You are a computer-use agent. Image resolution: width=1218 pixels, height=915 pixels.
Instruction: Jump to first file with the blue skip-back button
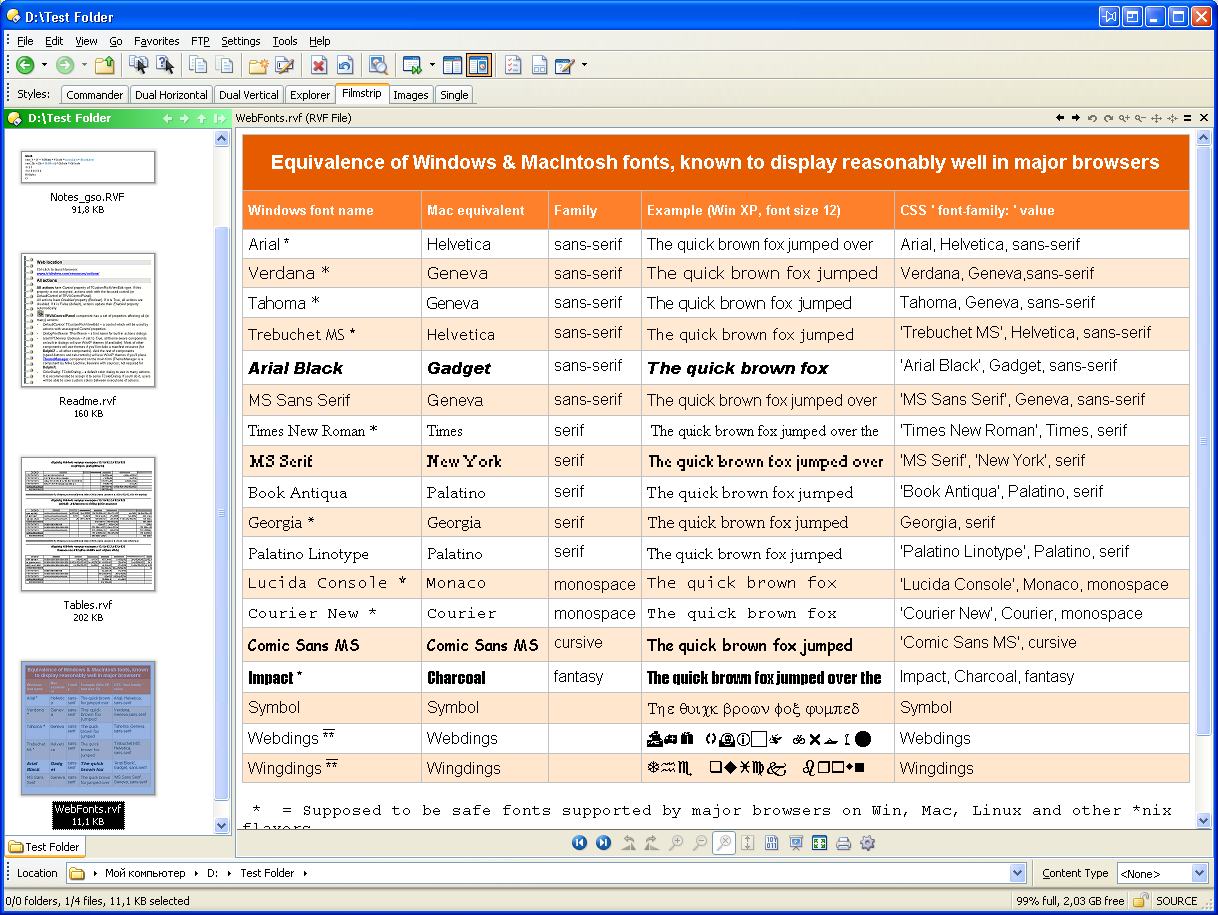click(x=580, y=843)
